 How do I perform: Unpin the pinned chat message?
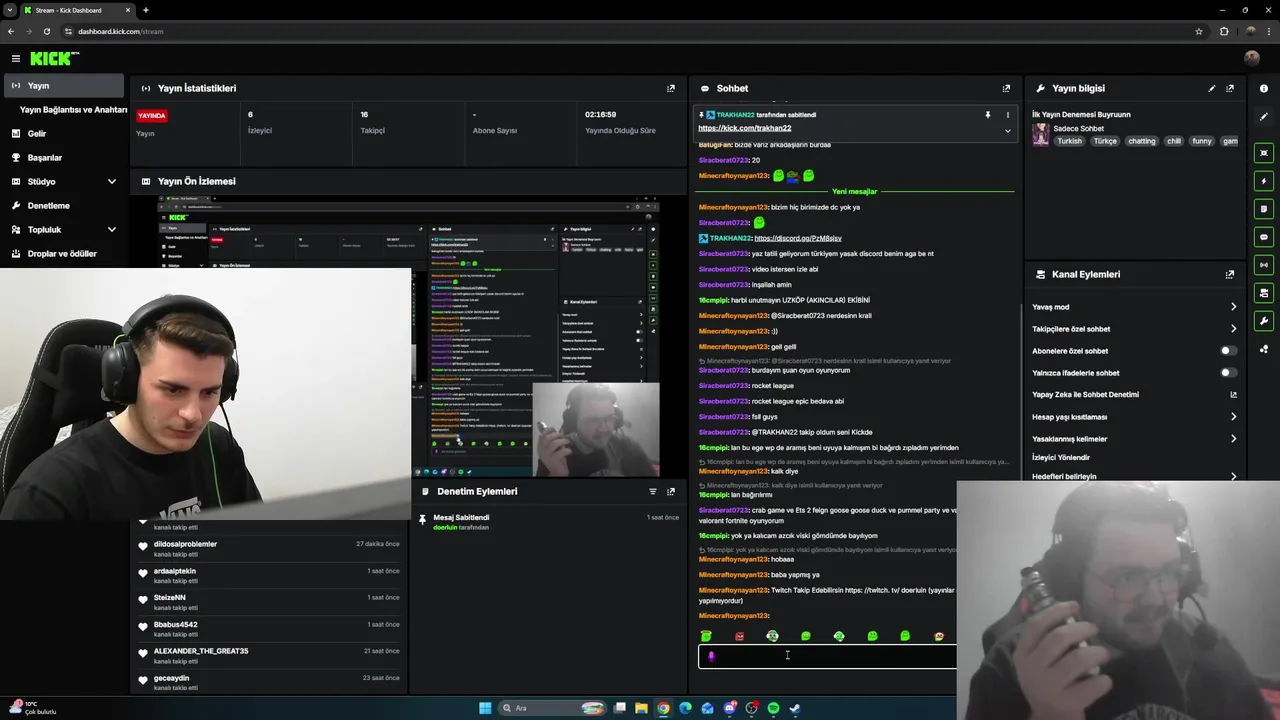point(988,115)
